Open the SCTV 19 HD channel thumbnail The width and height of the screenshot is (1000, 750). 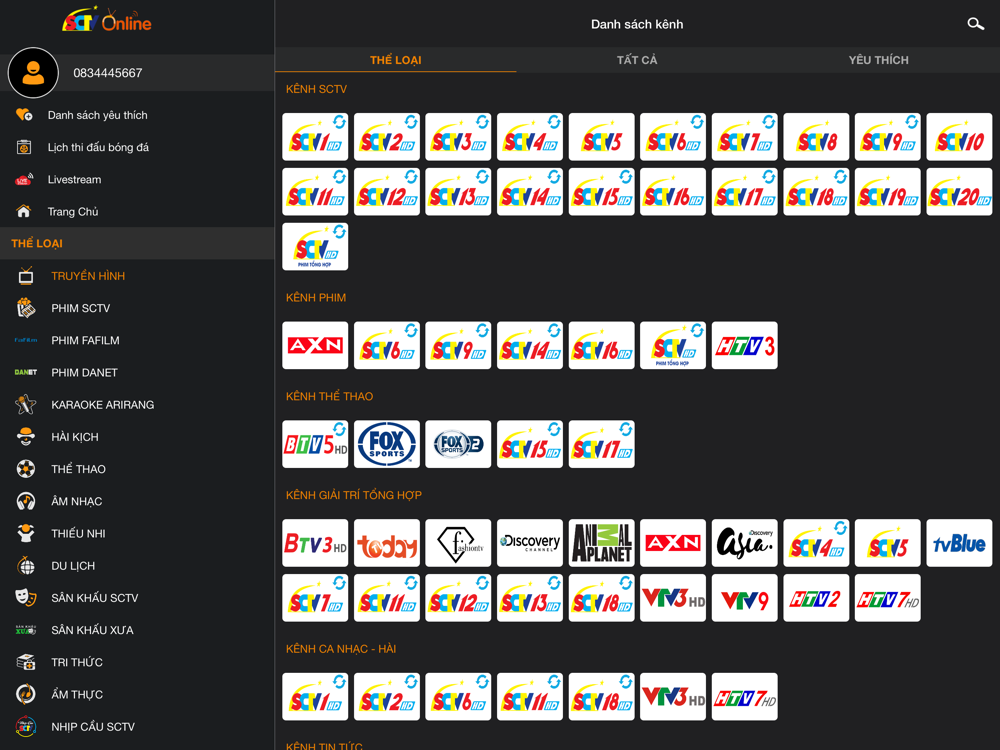tap(888, 191)
